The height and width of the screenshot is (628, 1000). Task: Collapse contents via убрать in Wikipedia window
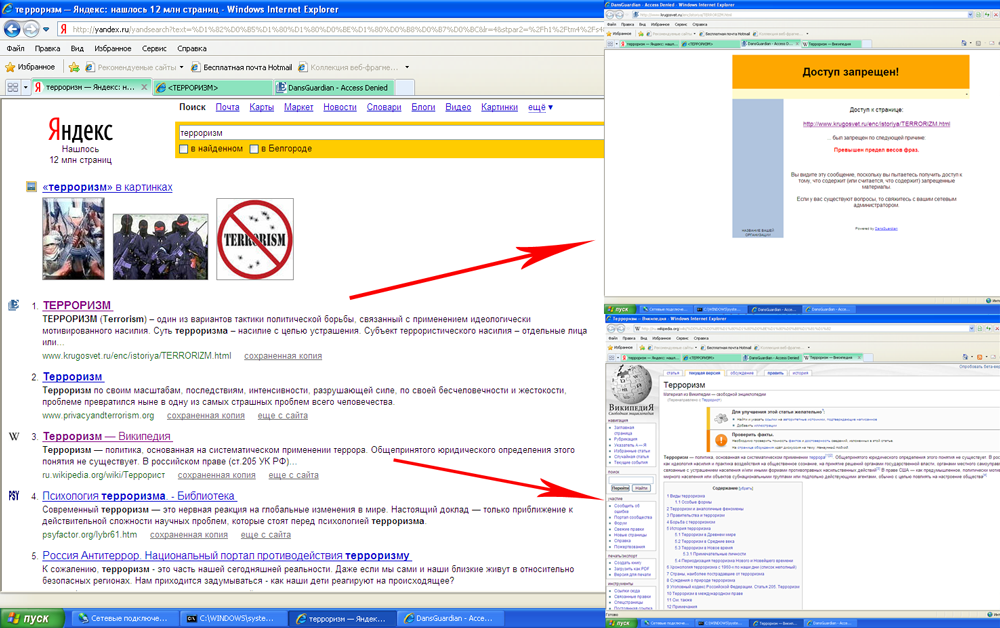pyautogui.click(x=746, y=488)
